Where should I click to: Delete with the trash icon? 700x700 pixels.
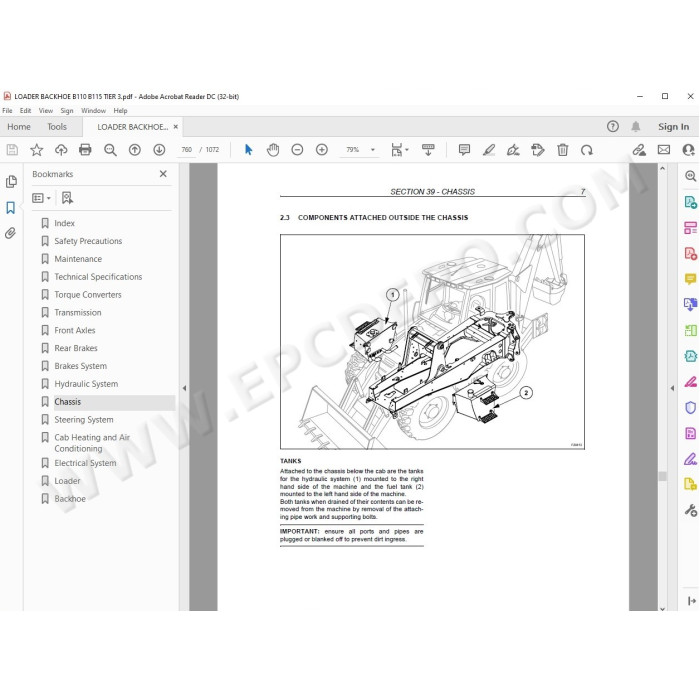click(x=562, y=150)
